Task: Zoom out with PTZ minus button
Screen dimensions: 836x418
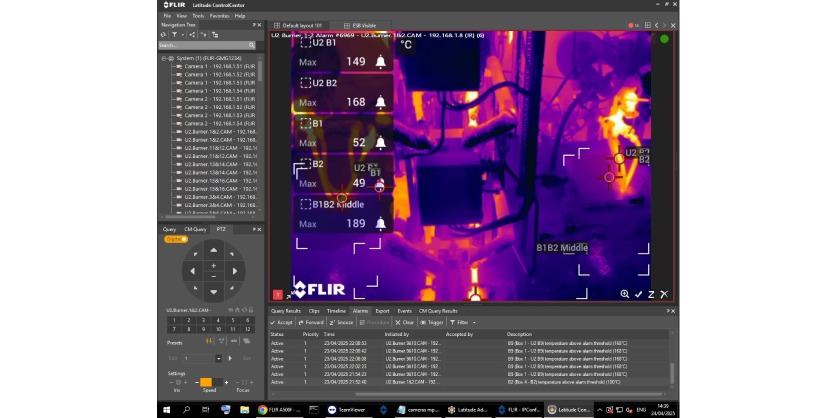Action: pos(214,276)
